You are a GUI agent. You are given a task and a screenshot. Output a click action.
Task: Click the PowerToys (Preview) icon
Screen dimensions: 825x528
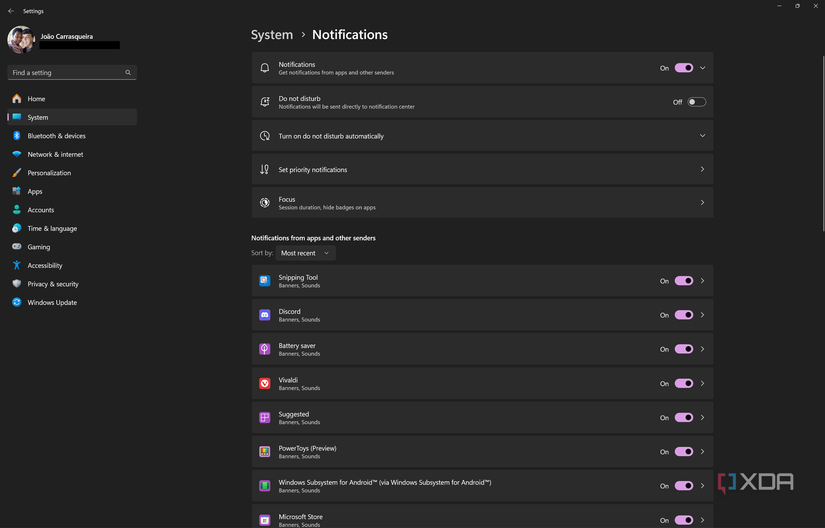click(x=265, y=452)
